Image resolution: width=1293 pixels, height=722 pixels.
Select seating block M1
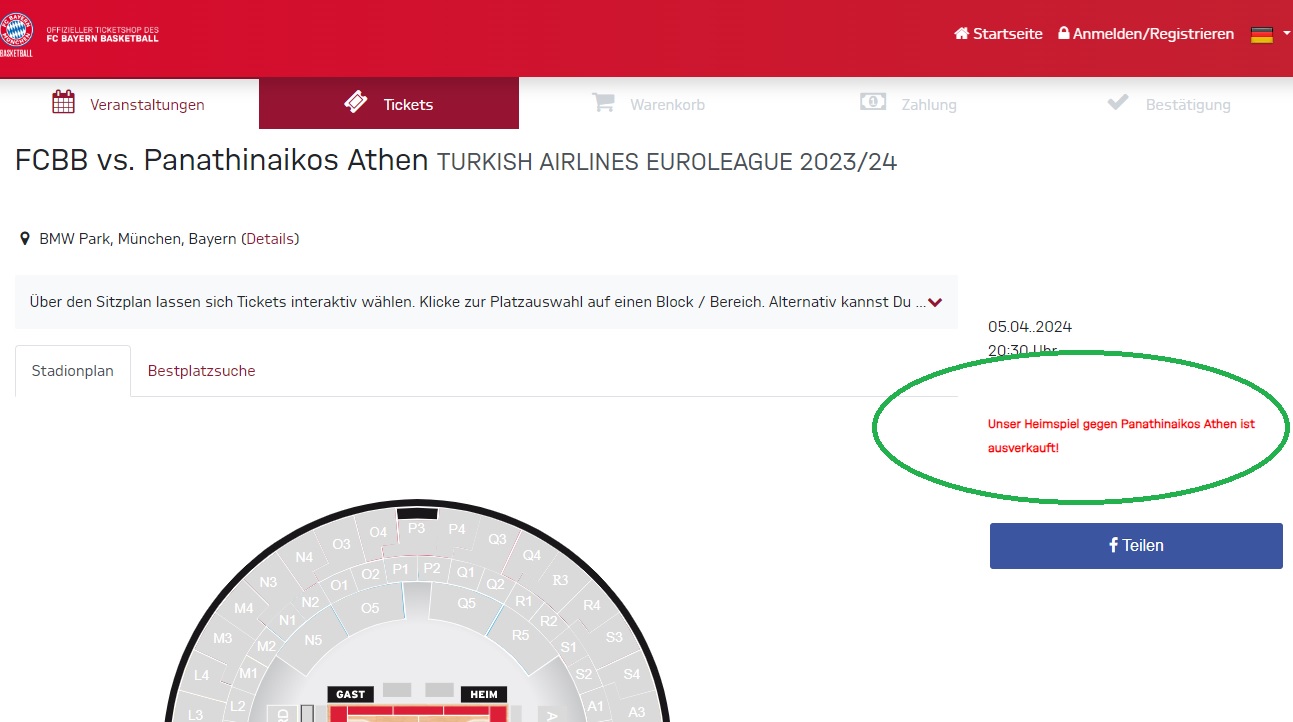(249, 673)
